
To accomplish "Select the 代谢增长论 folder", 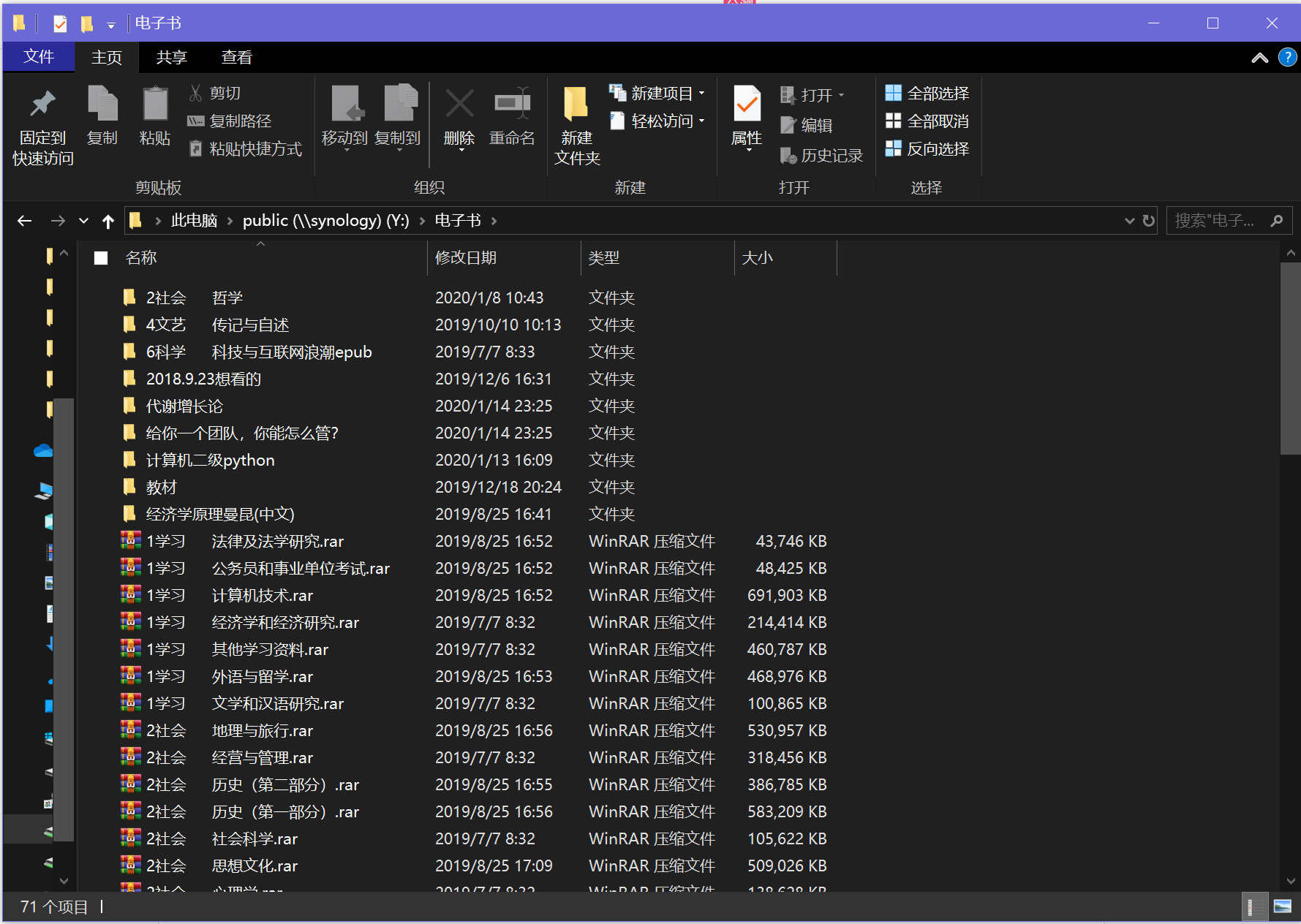I will pos(173,406).
